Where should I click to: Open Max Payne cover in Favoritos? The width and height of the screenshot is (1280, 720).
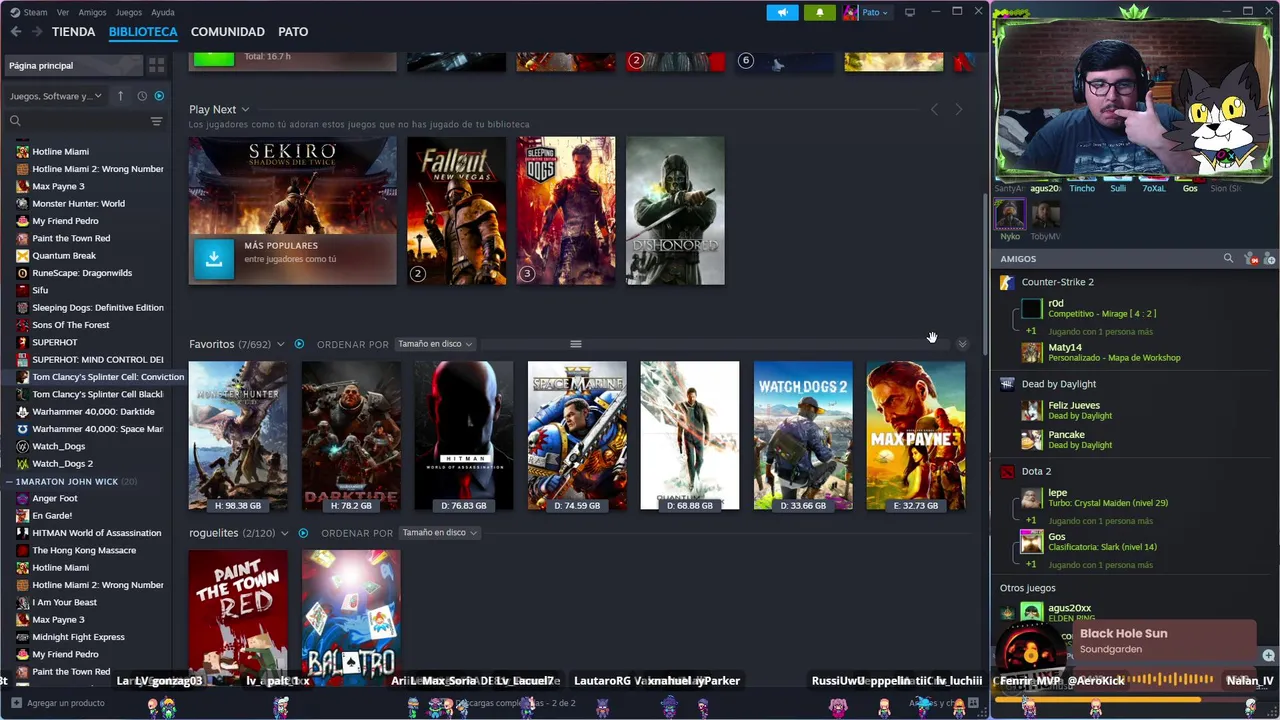point(916,436)
